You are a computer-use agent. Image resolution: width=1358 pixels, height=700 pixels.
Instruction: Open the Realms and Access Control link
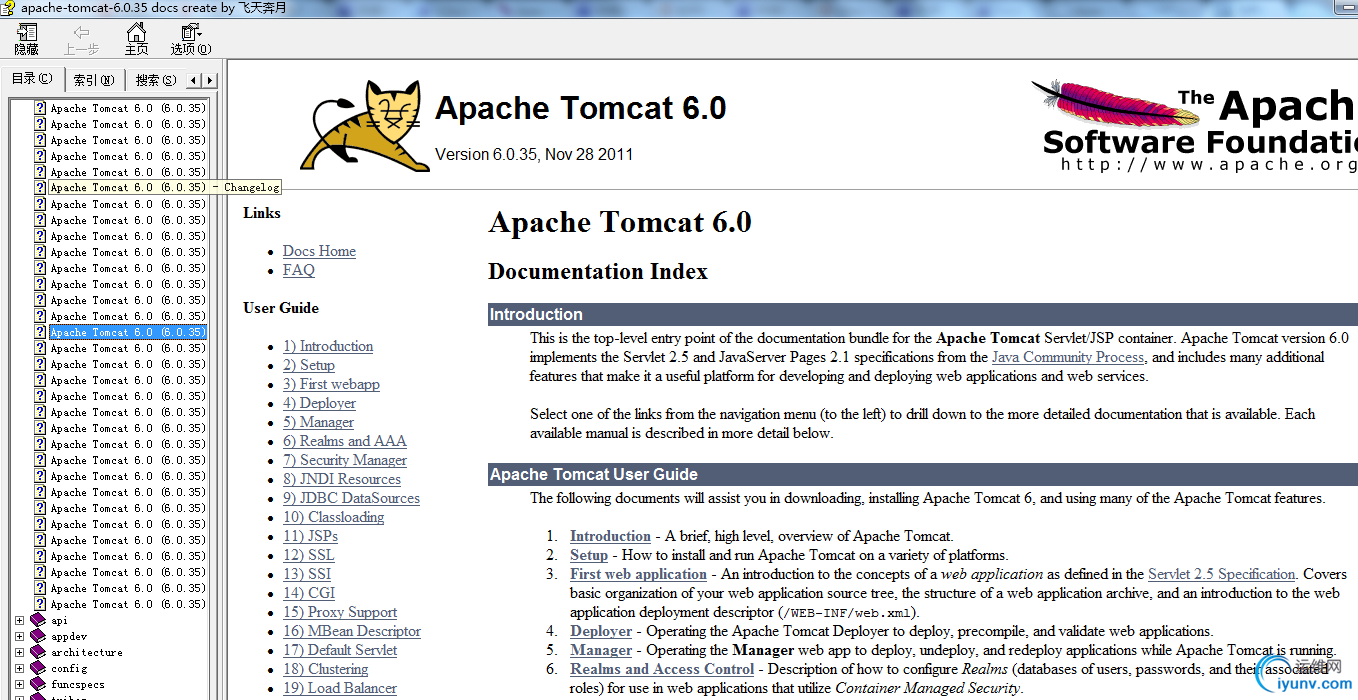tap(662, 669)
